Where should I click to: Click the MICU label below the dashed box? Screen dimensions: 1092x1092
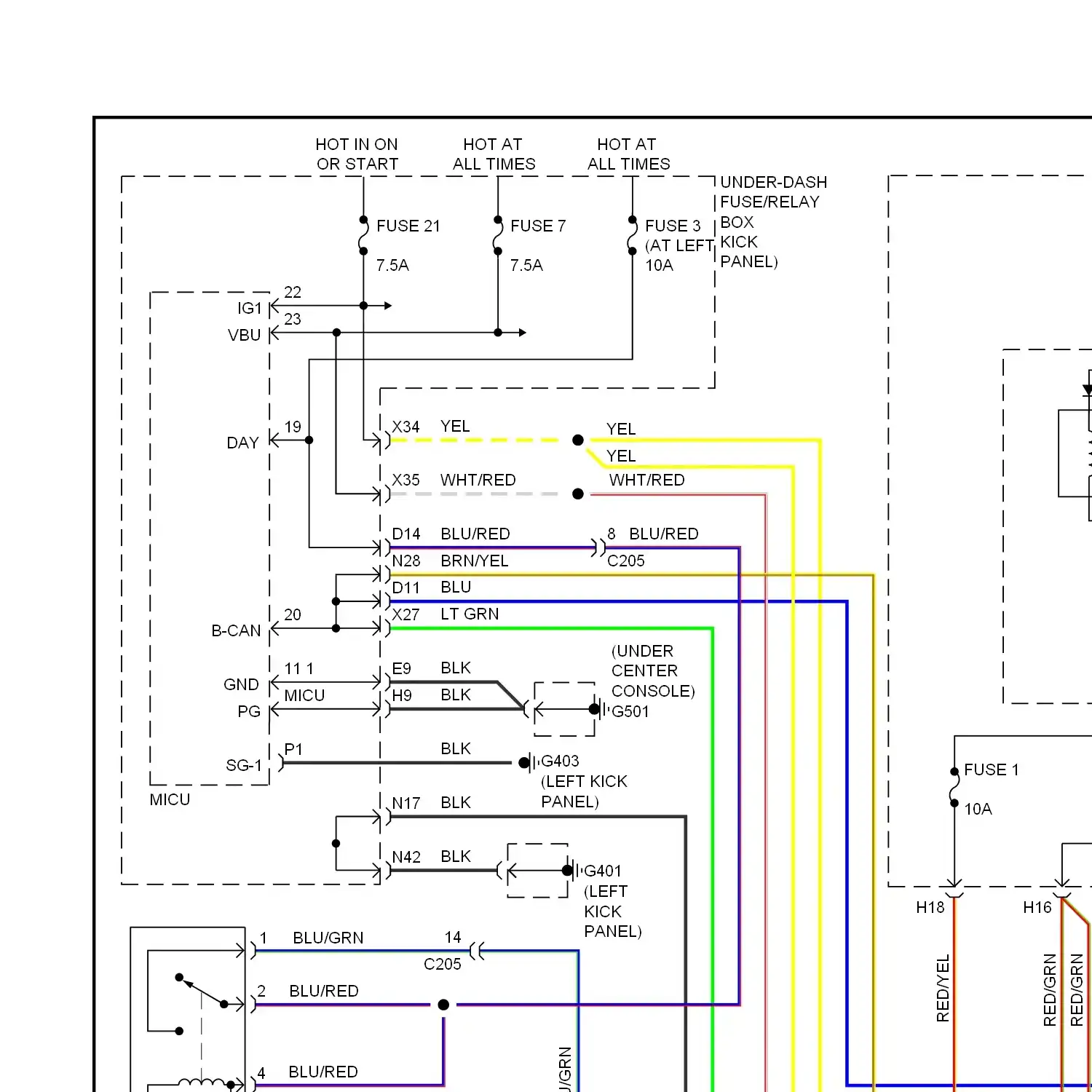pos(170,800)
